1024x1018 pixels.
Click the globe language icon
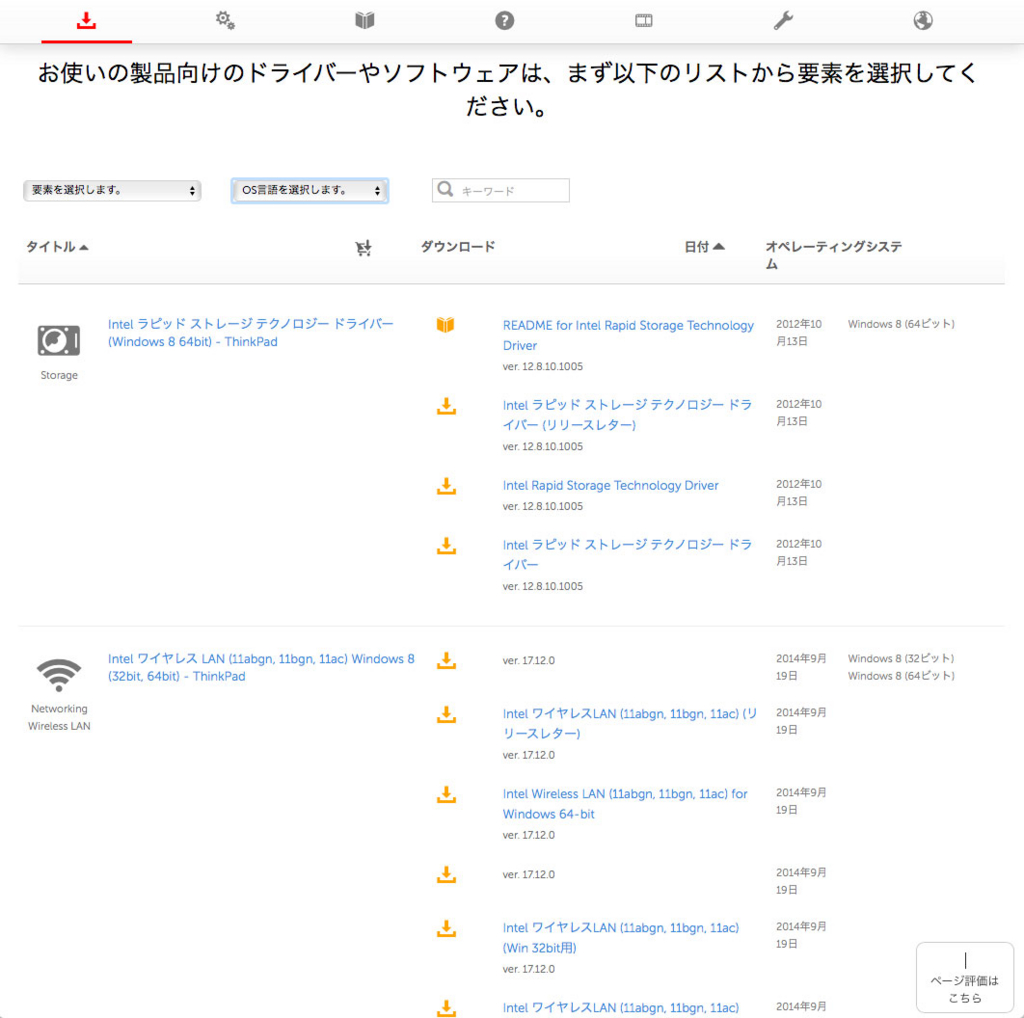point(922,20)
